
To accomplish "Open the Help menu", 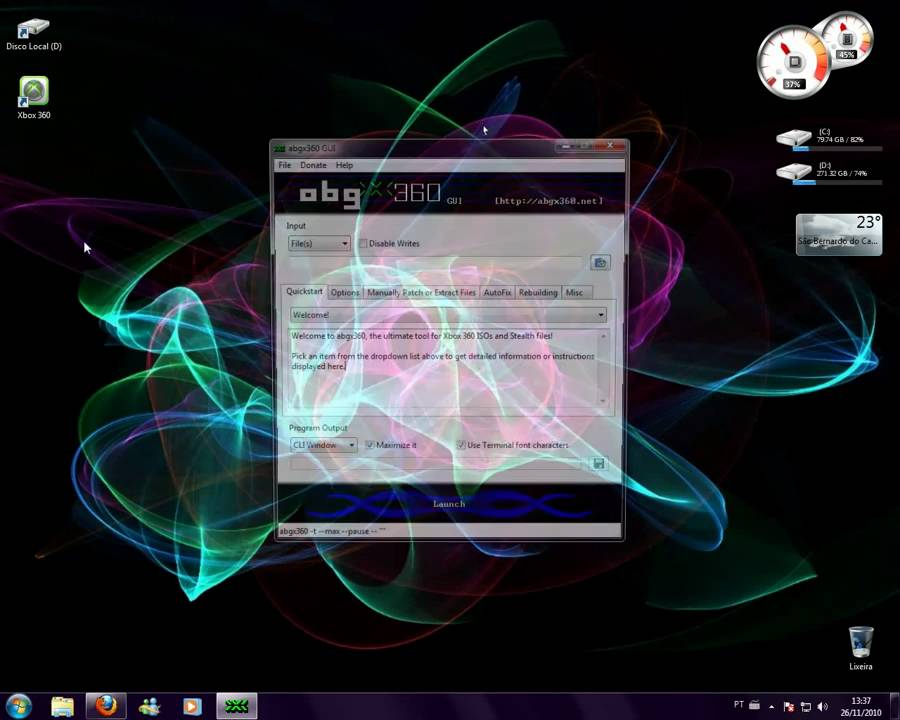I will click(x=344, y=165).
